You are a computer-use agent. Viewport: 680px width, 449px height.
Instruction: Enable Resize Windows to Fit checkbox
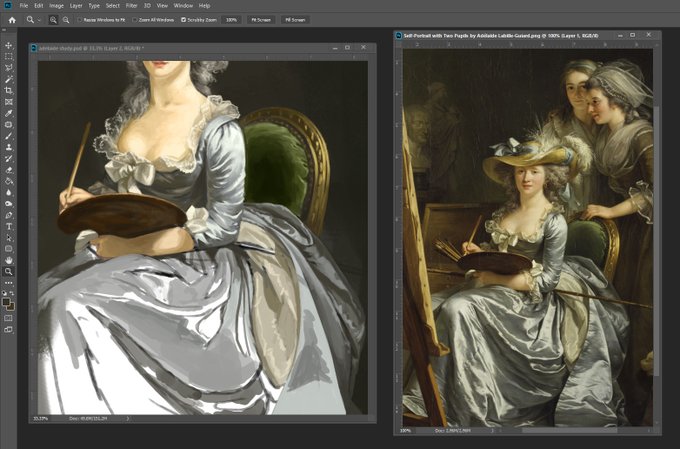(x=79, y=20)
